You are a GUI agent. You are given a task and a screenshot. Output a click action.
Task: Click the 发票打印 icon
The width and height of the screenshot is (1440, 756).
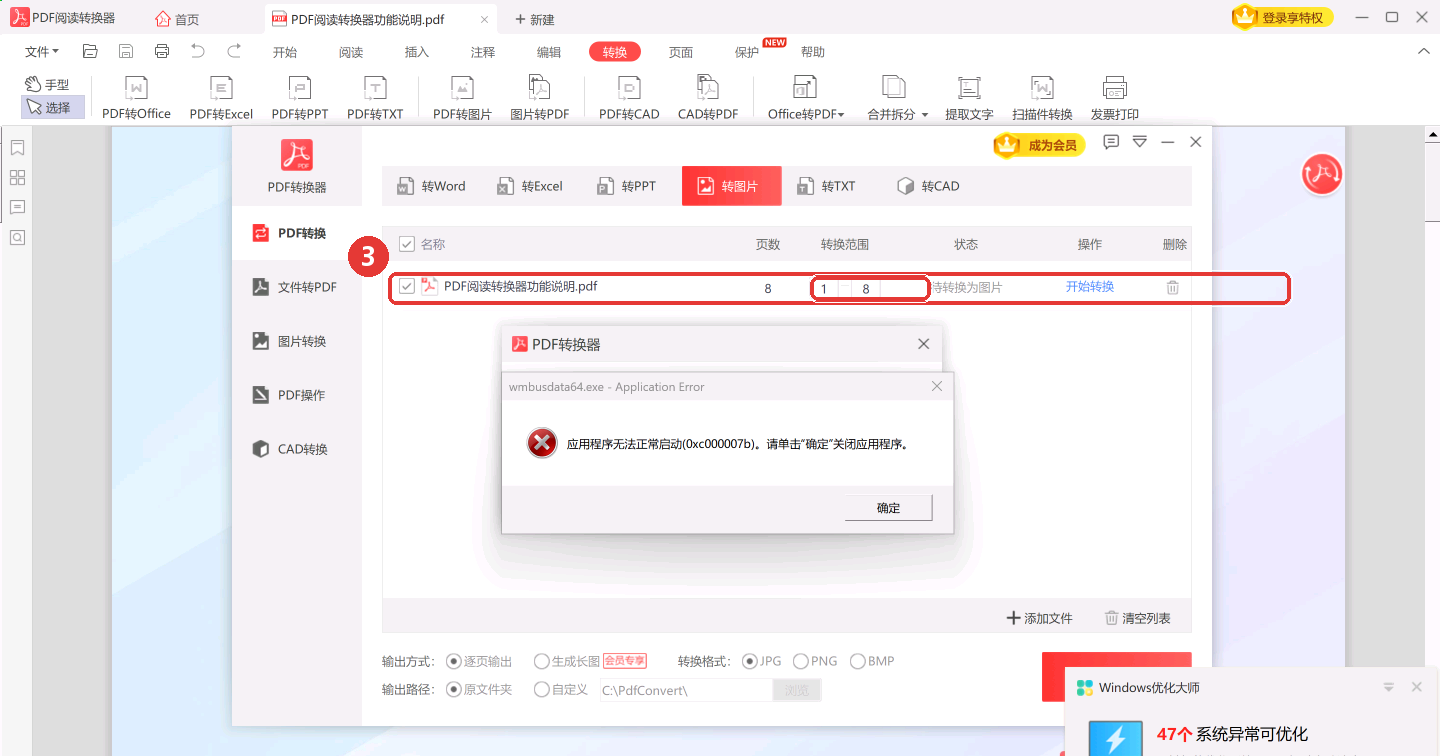coord(1115,98)
